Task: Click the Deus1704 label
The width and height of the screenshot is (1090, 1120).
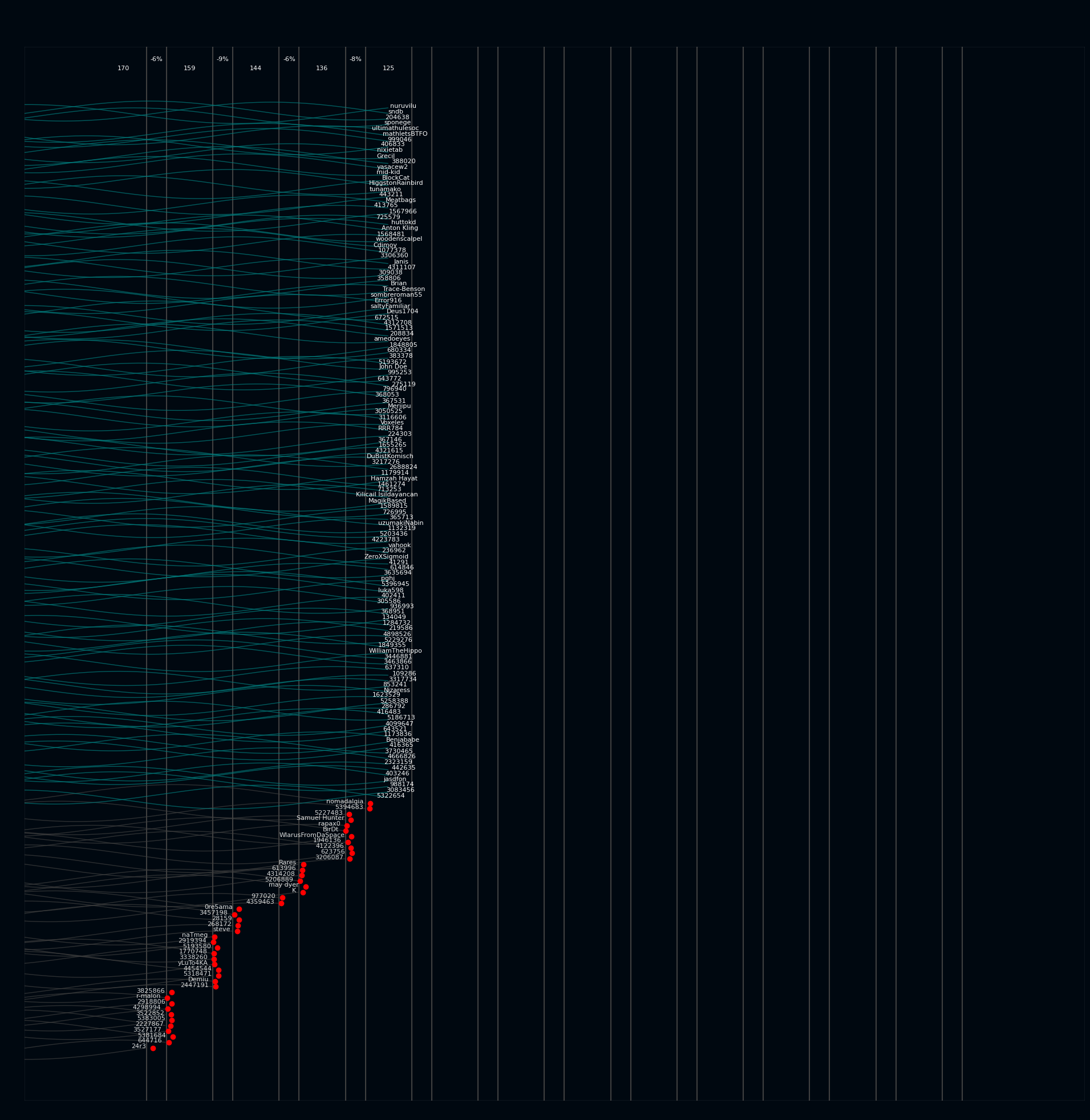Action: [x=402, y=312]
